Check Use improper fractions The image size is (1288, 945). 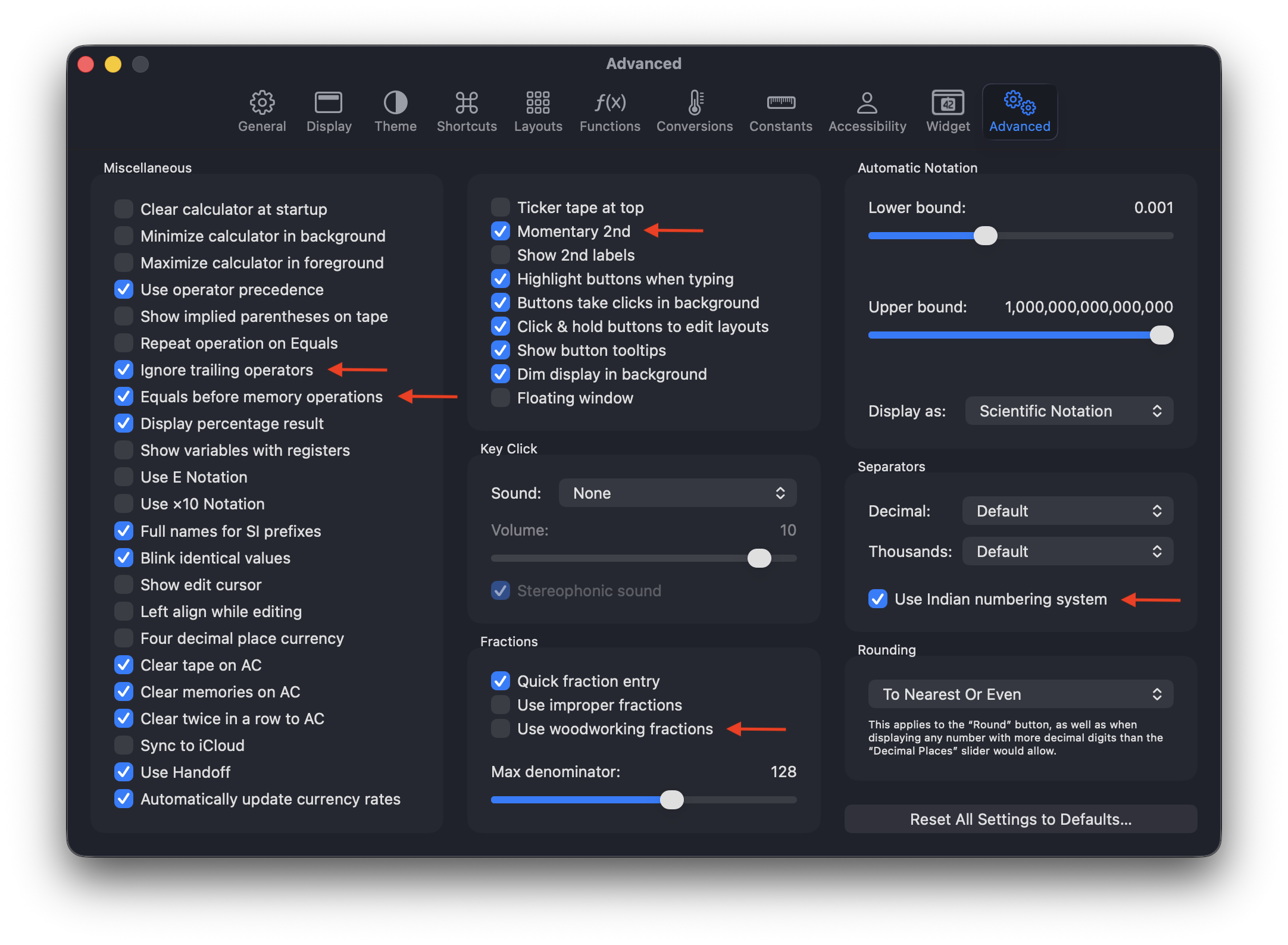tap(501, 705)
